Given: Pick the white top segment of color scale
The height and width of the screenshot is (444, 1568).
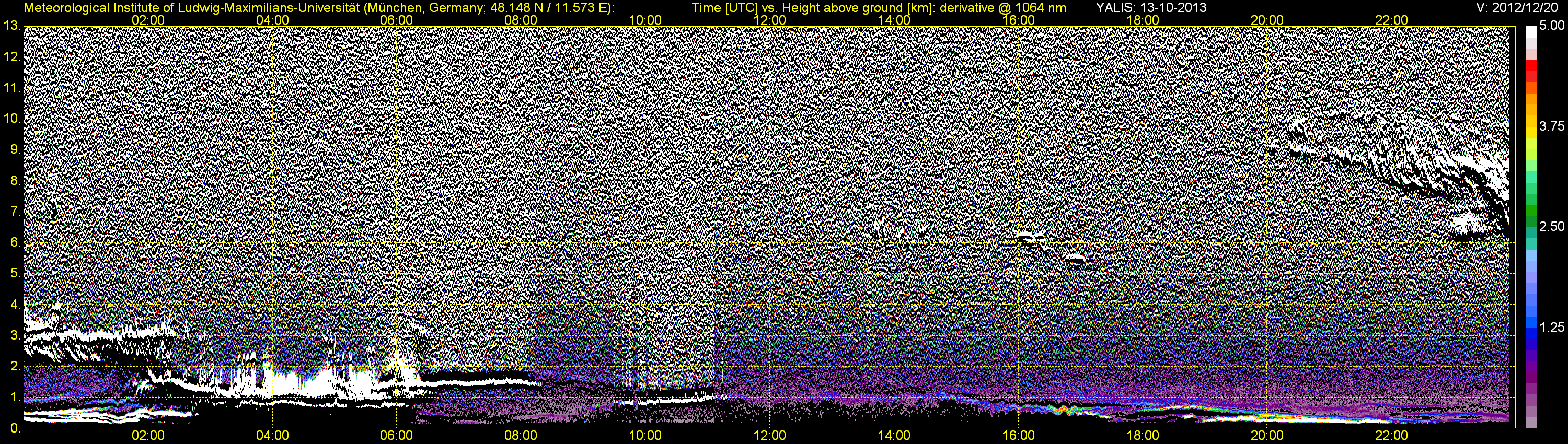Looking at the screenshot, I should [1531, 32].
